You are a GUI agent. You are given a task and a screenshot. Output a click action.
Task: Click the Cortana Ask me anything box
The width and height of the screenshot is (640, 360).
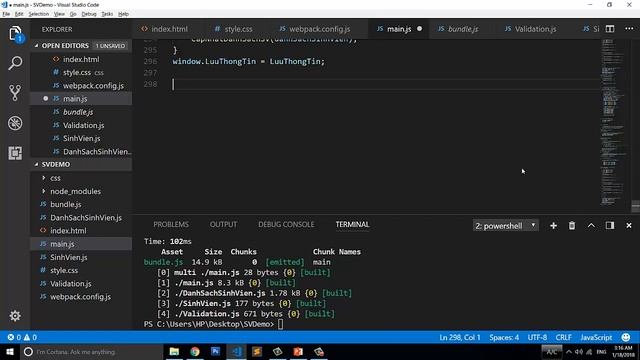91,351
